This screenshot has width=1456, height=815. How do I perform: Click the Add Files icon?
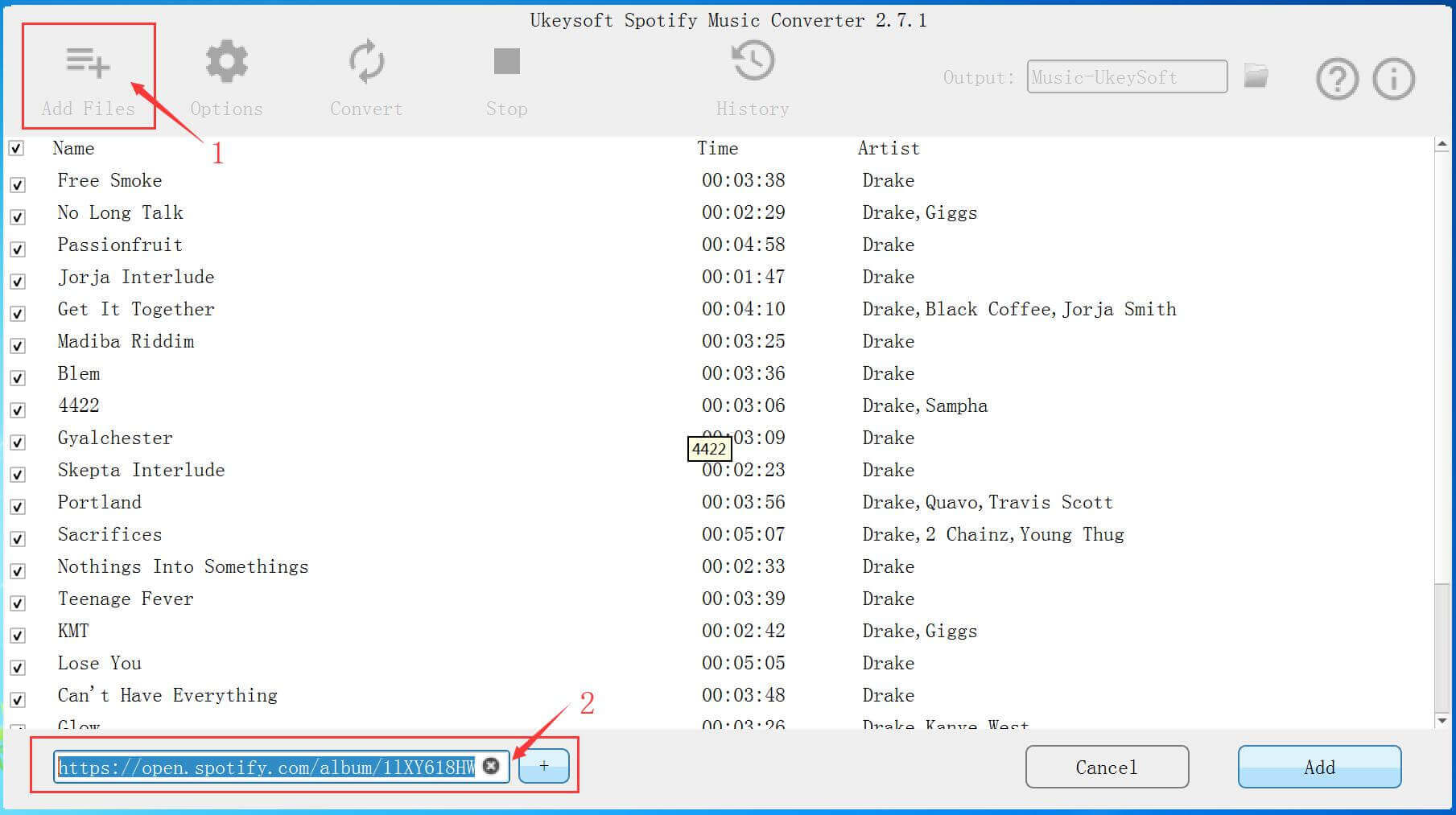(x=88, y=62)
